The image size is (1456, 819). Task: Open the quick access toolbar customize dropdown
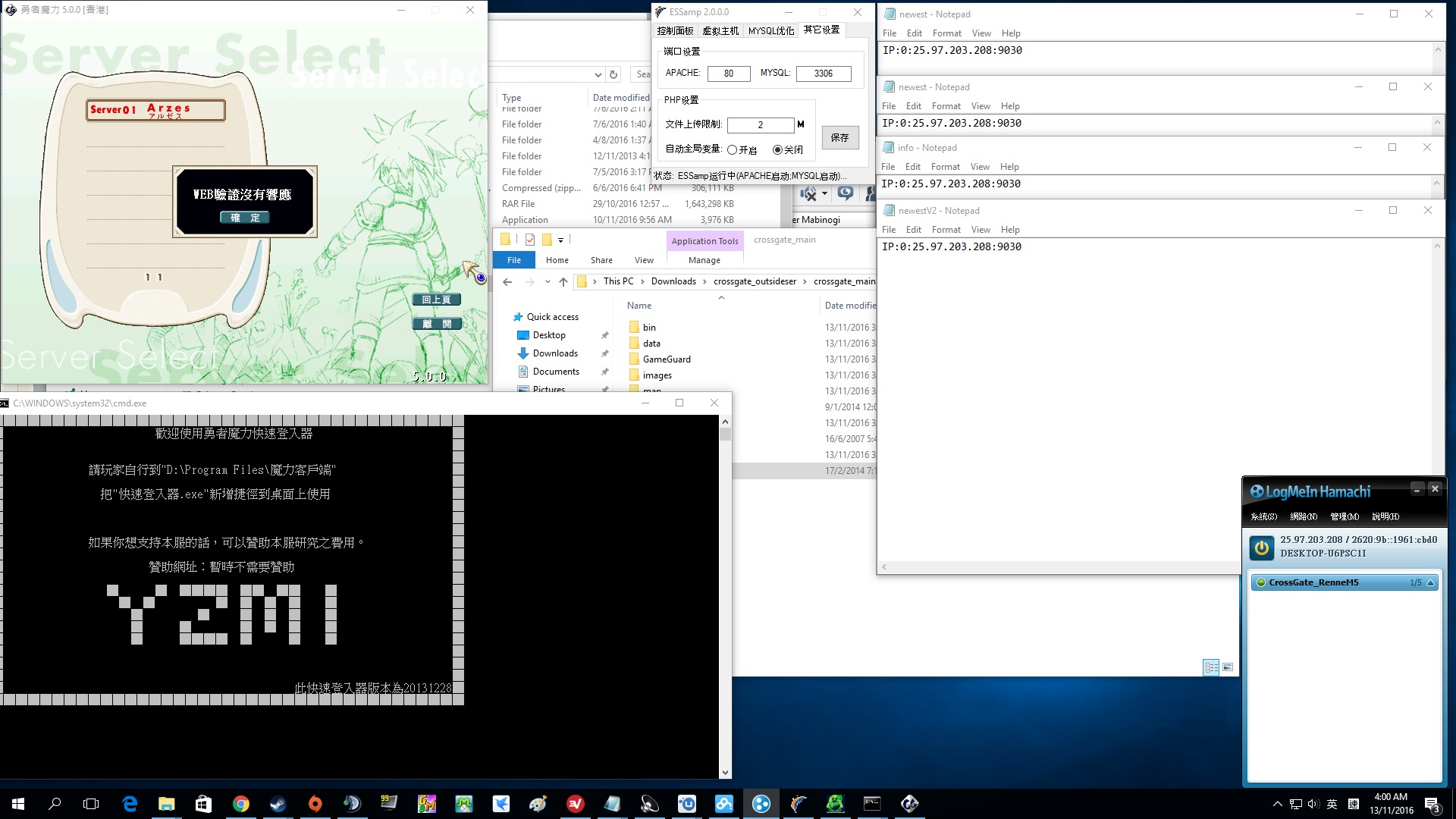pyautogui.click(x=560, y=240)
